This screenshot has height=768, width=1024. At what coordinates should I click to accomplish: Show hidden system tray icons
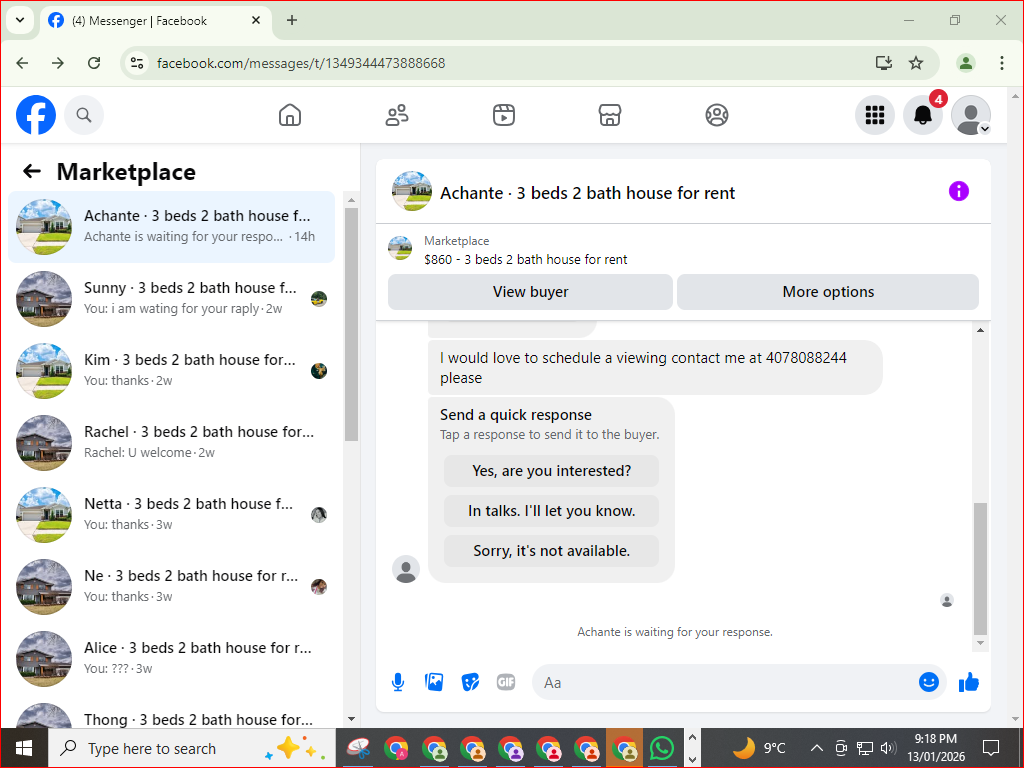click(816, 748)
